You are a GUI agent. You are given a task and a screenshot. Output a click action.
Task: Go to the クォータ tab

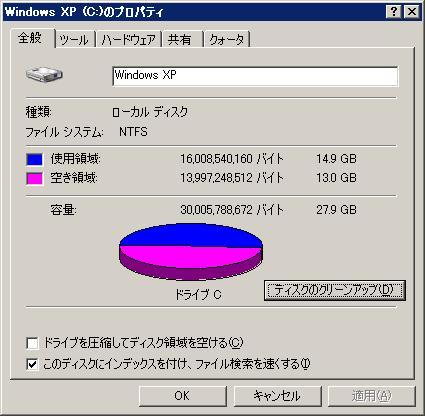click(227, 40)
